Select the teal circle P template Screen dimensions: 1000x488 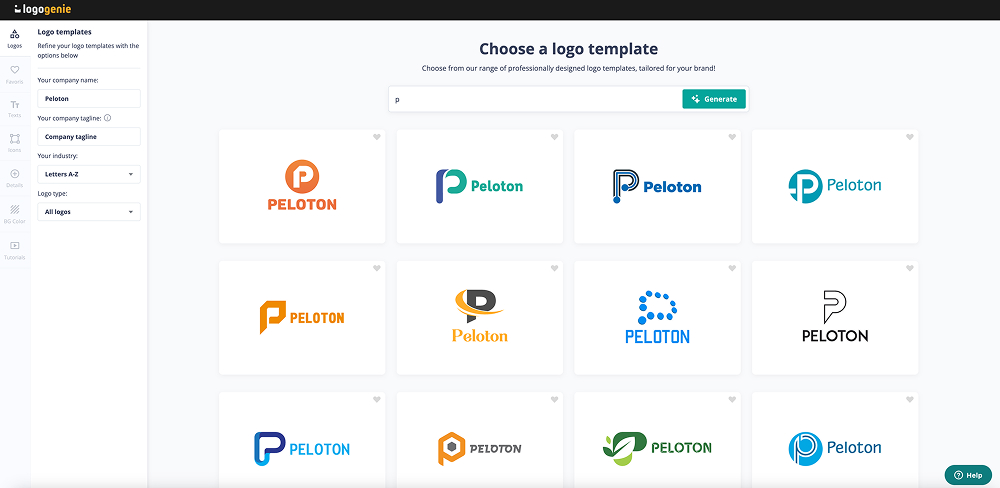tap(835, 186)
